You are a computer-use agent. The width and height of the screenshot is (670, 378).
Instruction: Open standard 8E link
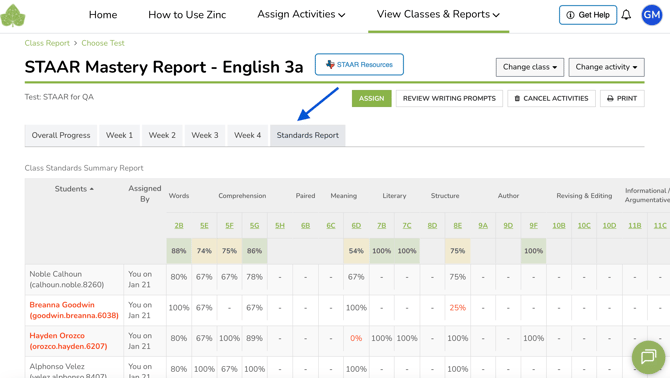(x=458, y=226)
